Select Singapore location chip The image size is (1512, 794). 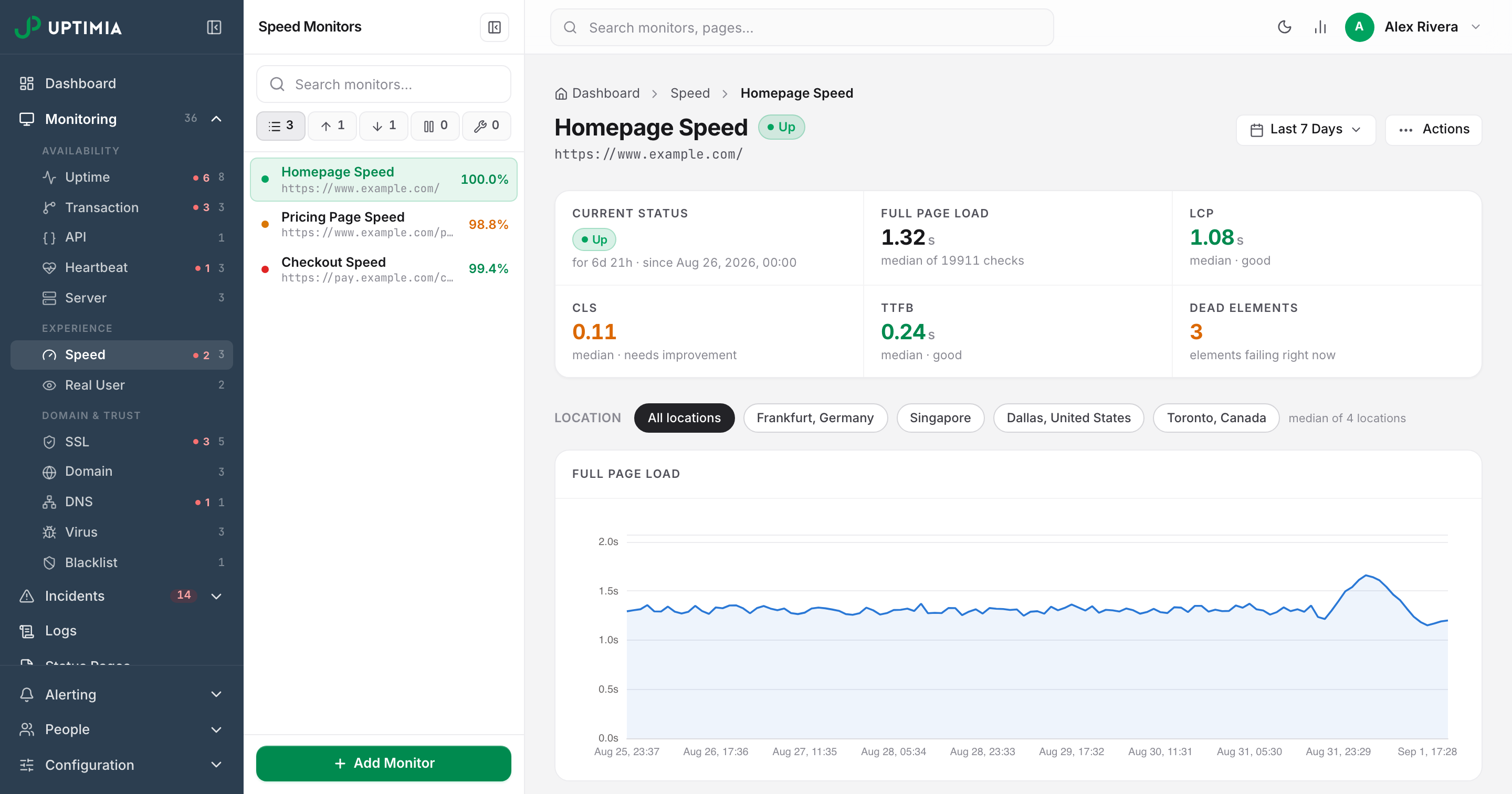click(940, 418)
